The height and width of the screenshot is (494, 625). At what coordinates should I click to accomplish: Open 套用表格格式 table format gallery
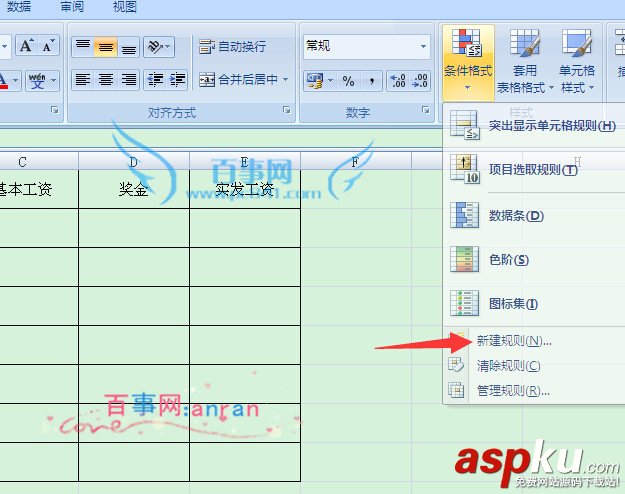point(525,62)
